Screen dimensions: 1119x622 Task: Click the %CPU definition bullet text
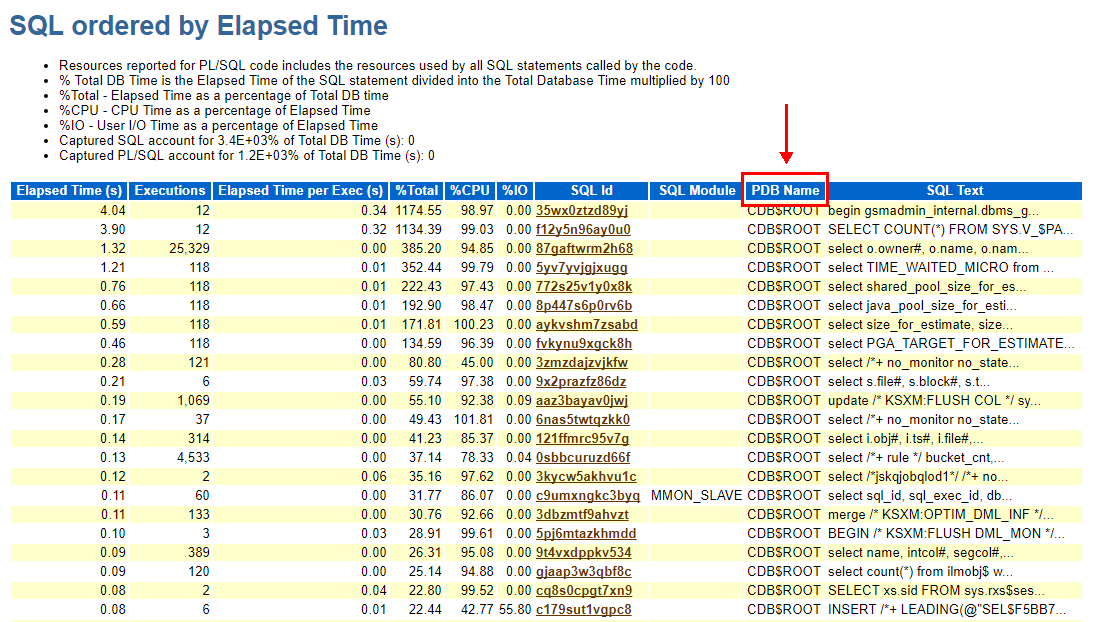pos(215,111)
